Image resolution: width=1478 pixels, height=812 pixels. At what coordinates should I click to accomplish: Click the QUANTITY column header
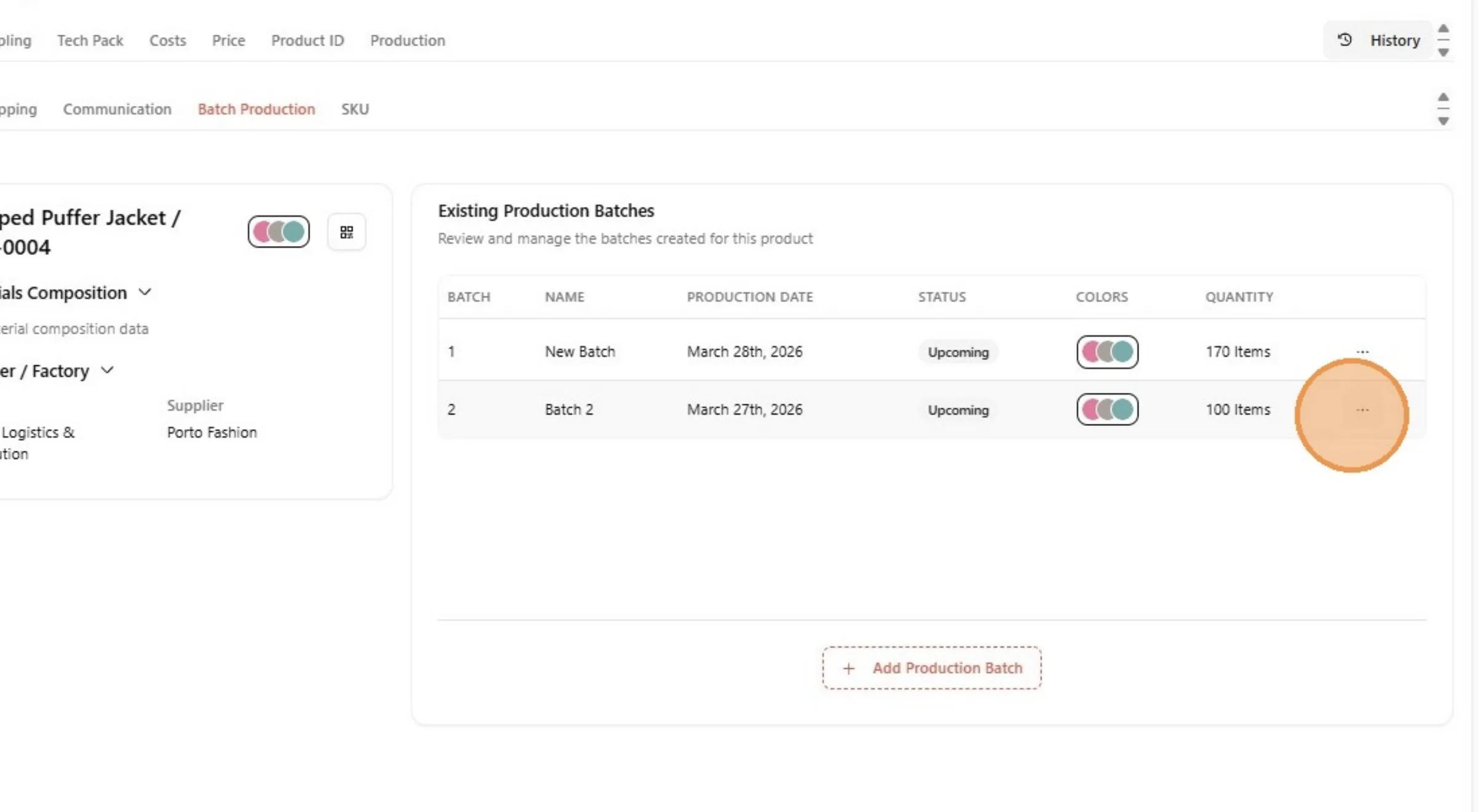pos(1239,297)
